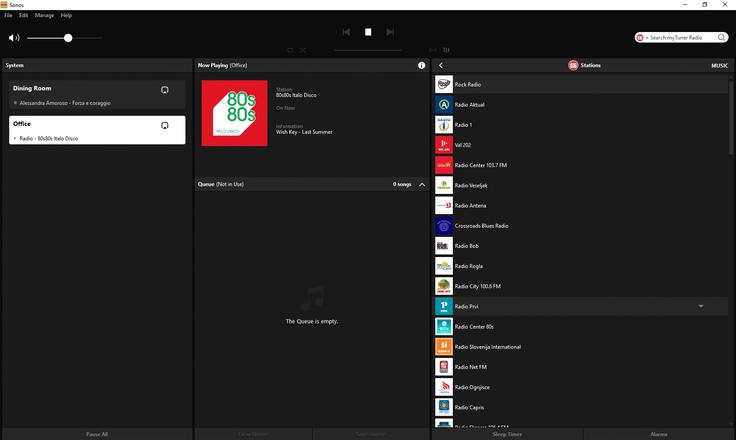The image size is (736, 440).
Task: Select Val 202 station icon
Action: tap(444, 145)
